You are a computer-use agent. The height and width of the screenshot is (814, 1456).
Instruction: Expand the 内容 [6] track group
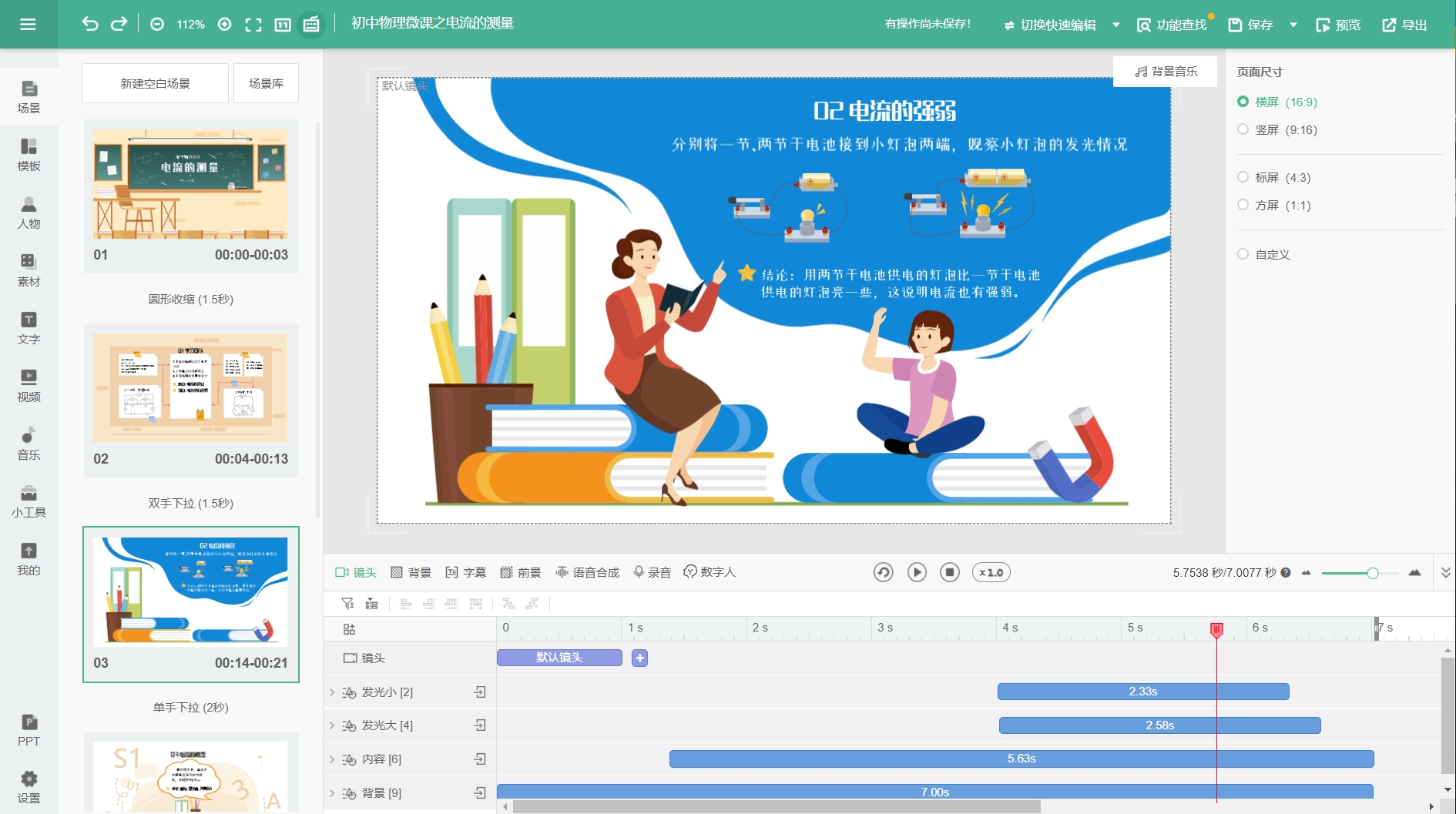(x=332, y=759)
